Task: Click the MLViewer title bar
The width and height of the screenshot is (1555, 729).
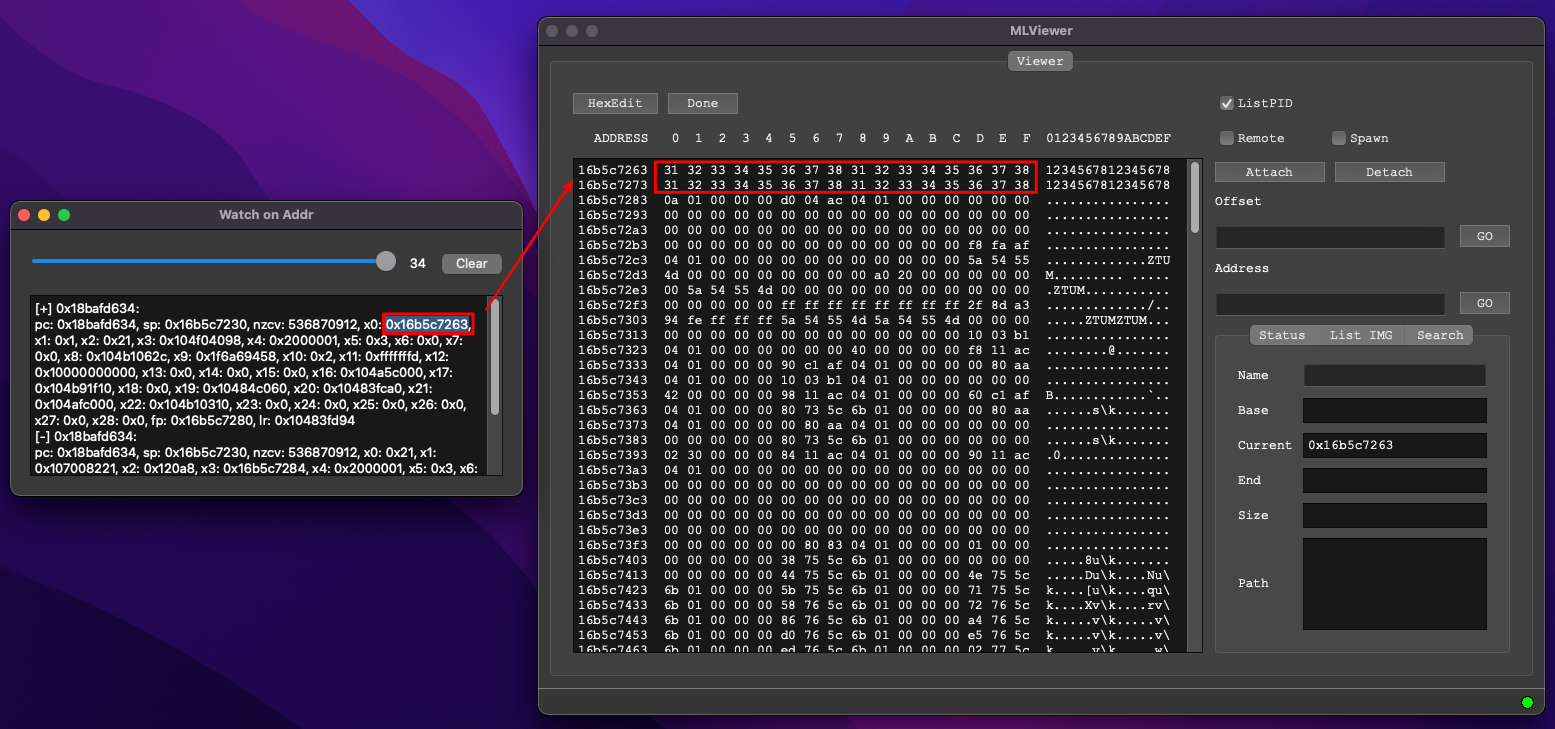Action: click(x=1041, y=31)
